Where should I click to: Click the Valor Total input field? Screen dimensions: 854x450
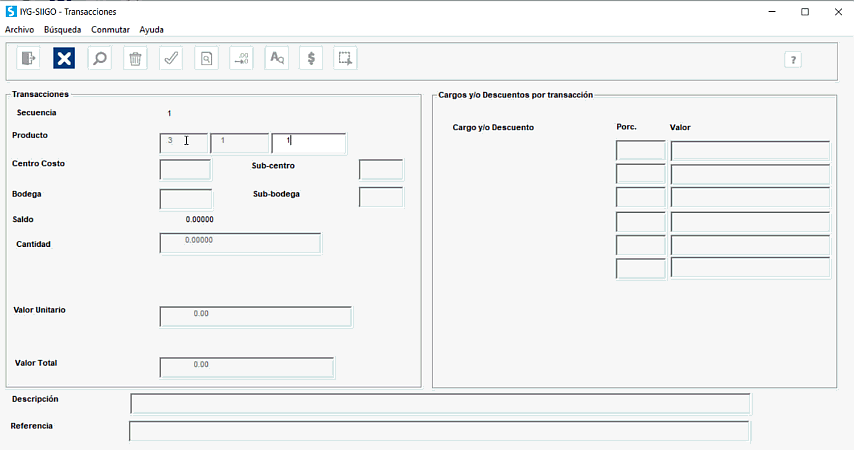[247, 368]
